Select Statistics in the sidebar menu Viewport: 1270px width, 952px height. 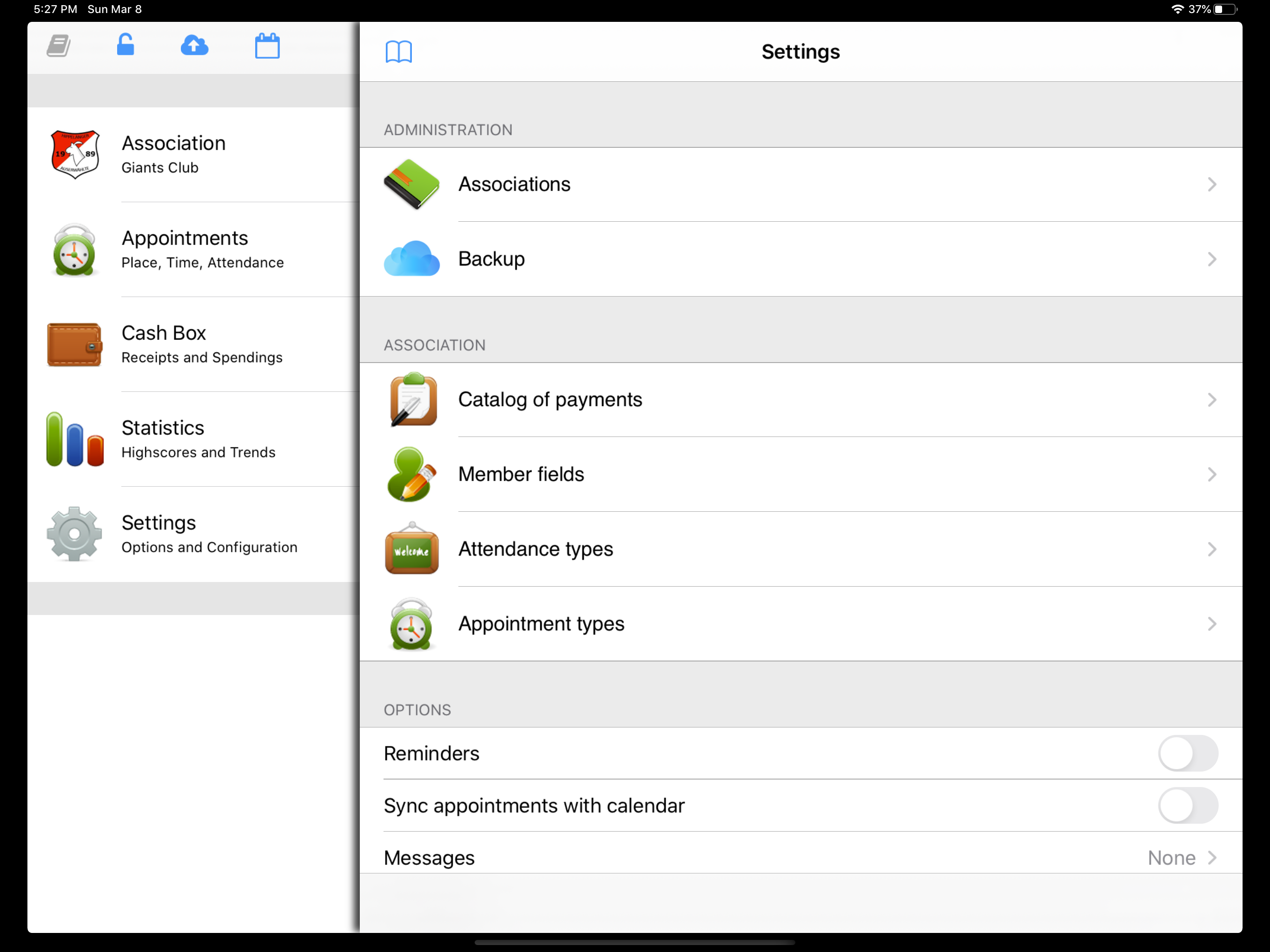[193, 439]
